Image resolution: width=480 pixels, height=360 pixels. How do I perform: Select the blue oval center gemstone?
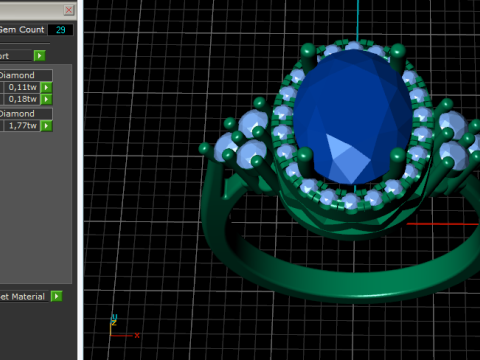pyautogui.click(x=353, y=117)
